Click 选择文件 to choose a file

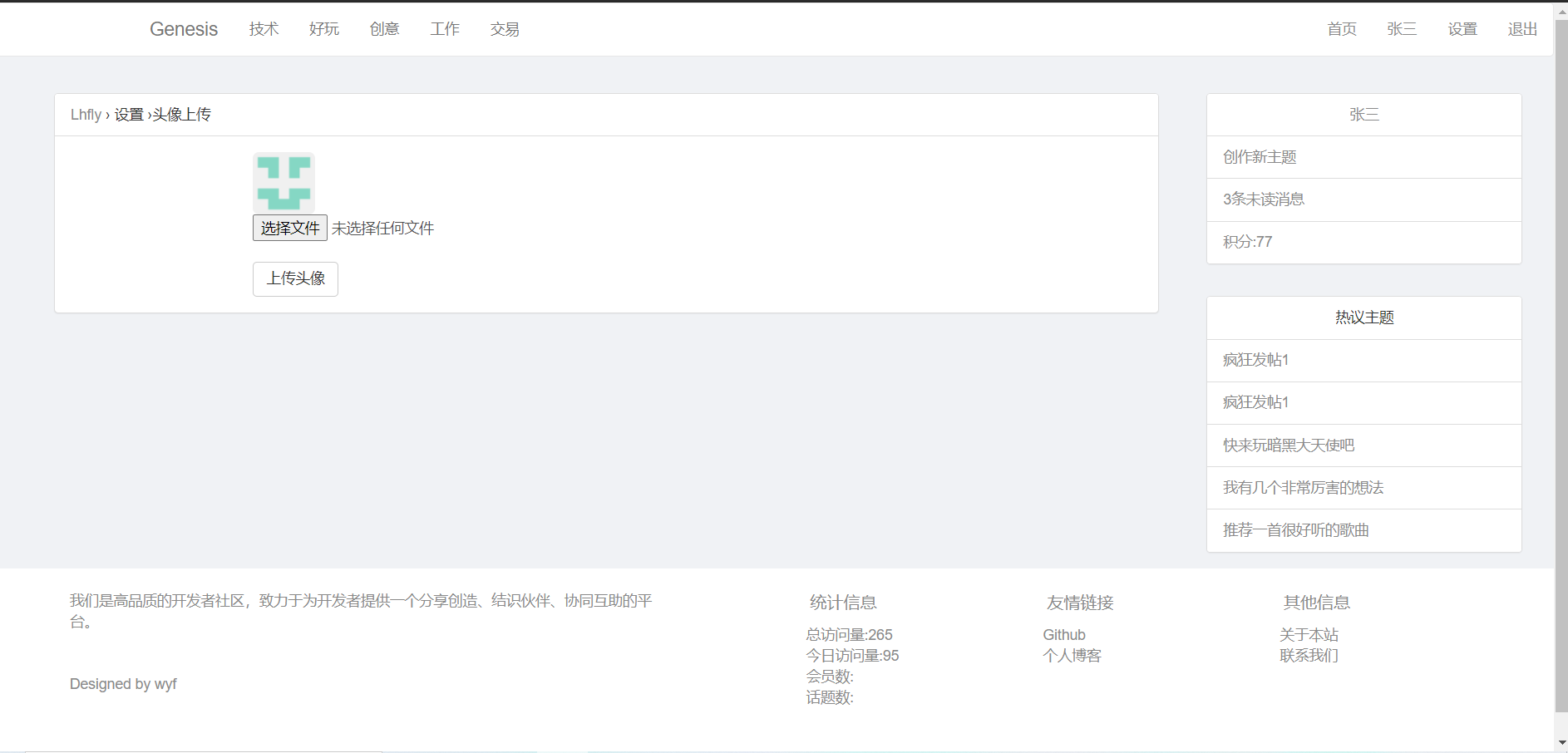289,228
